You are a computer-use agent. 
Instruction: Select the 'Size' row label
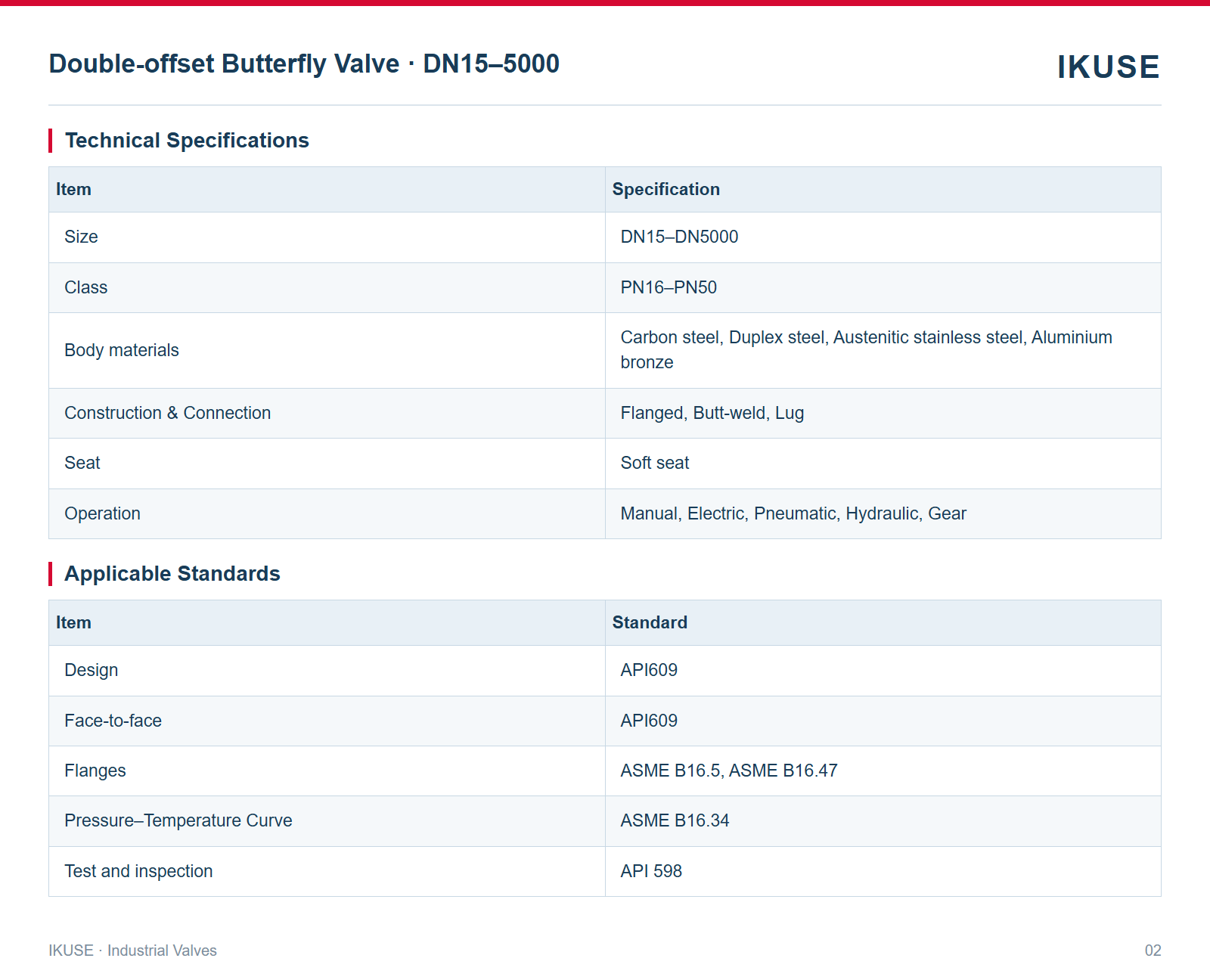pyautogui.click(x=81, y=237)
